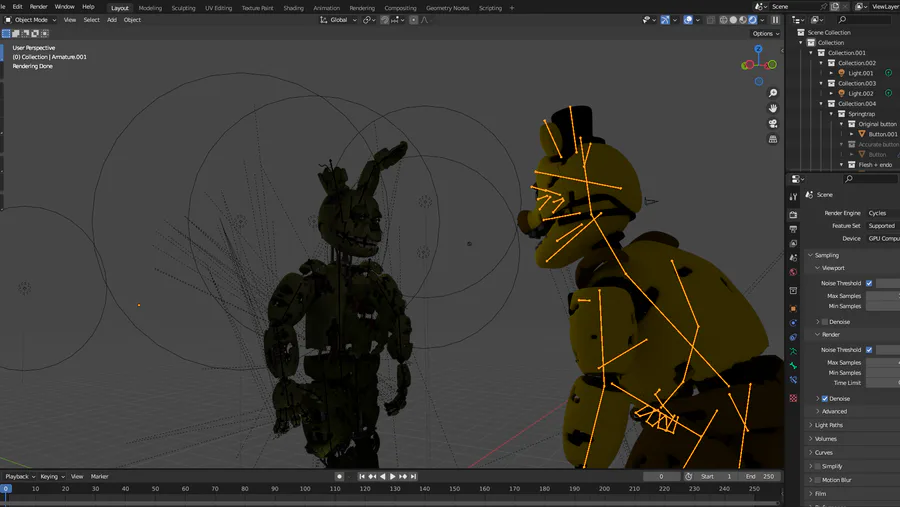The height and width of the screenshot is (507, 900).
Task: Open the Options dropdown in viewport
Action: point(766,34)
